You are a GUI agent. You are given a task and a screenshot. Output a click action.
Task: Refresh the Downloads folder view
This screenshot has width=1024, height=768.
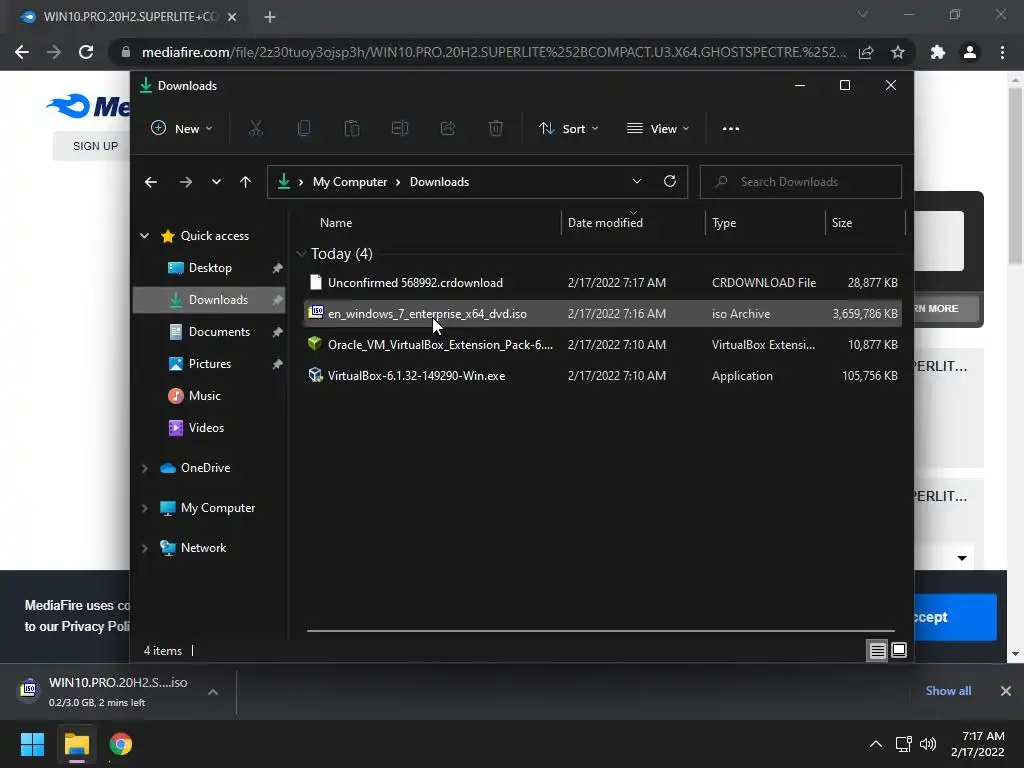coord(669,182)
